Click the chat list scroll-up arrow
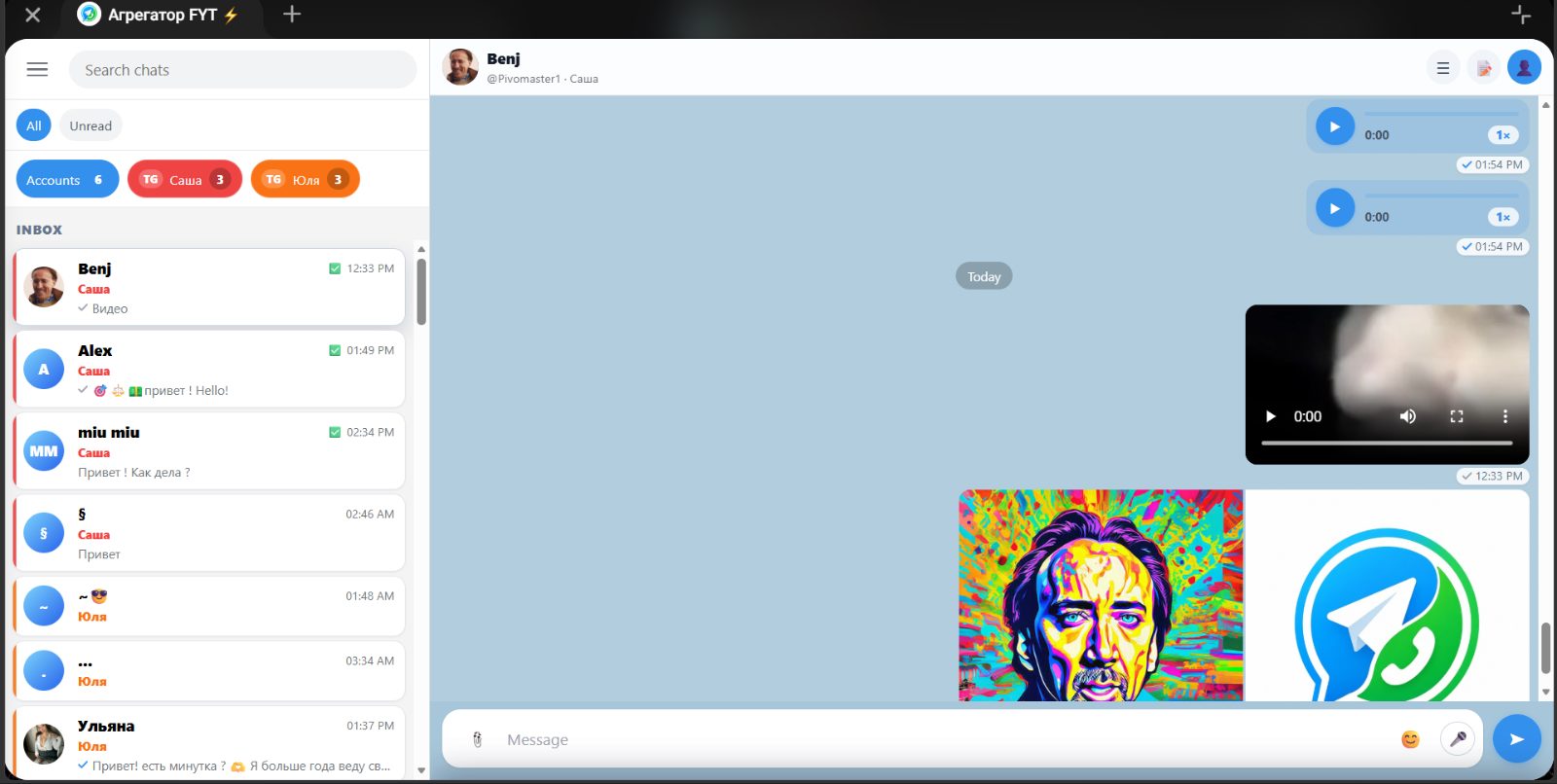 pos(421,249)
